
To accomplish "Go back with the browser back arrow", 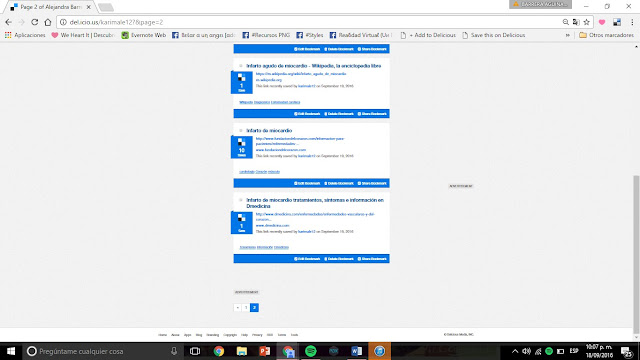I will (9, 22).
